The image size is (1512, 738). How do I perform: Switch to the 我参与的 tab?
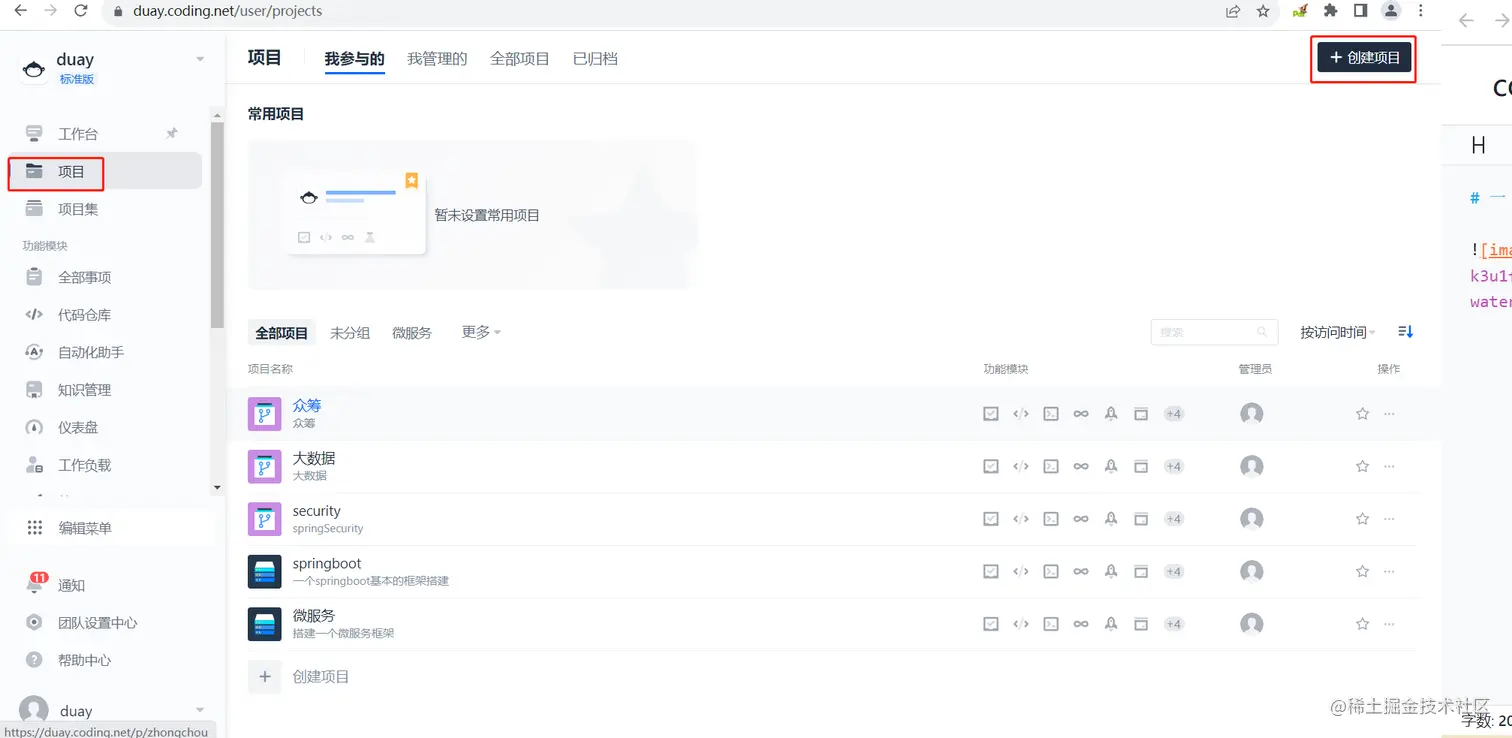click(354, 59)
